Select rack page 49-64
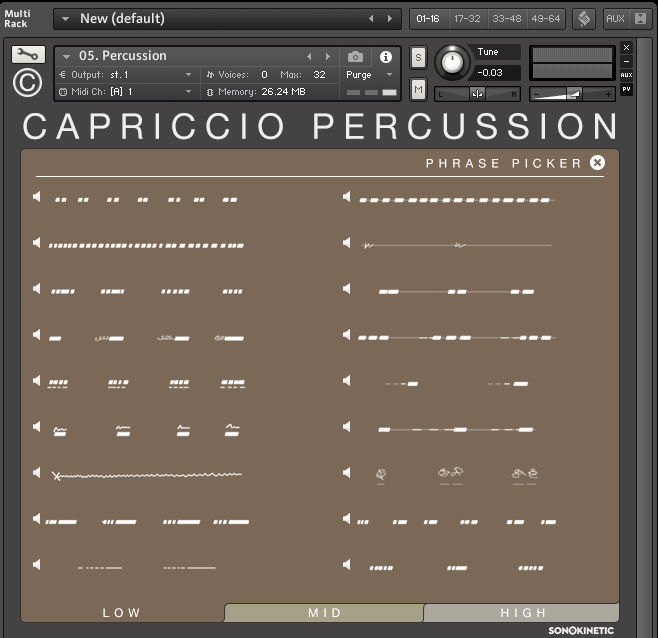Screen dimensions: 658x638 click(546, 19)
